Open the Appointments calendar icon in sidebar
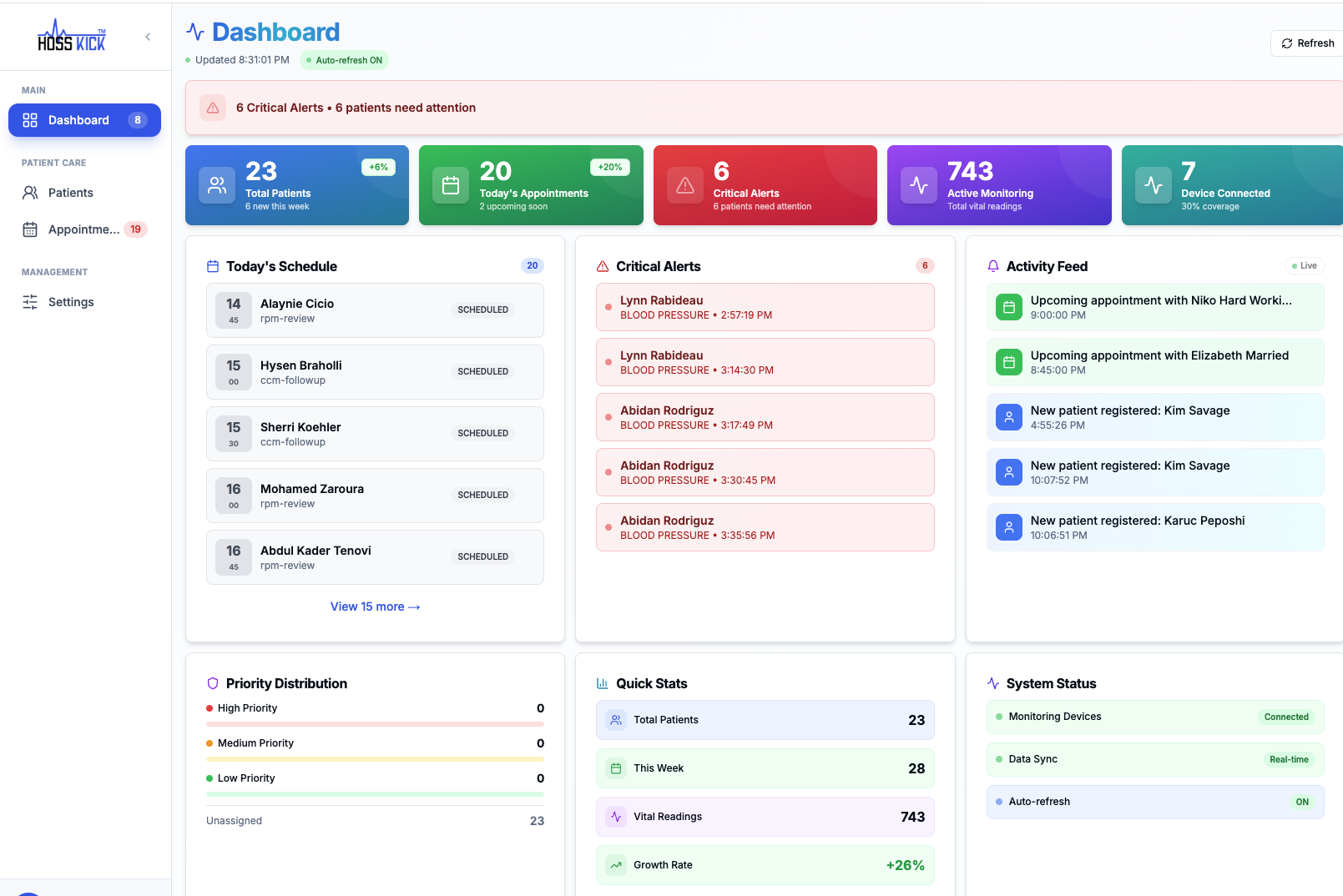Viewport: 1343px width, 896px height. 30,229
